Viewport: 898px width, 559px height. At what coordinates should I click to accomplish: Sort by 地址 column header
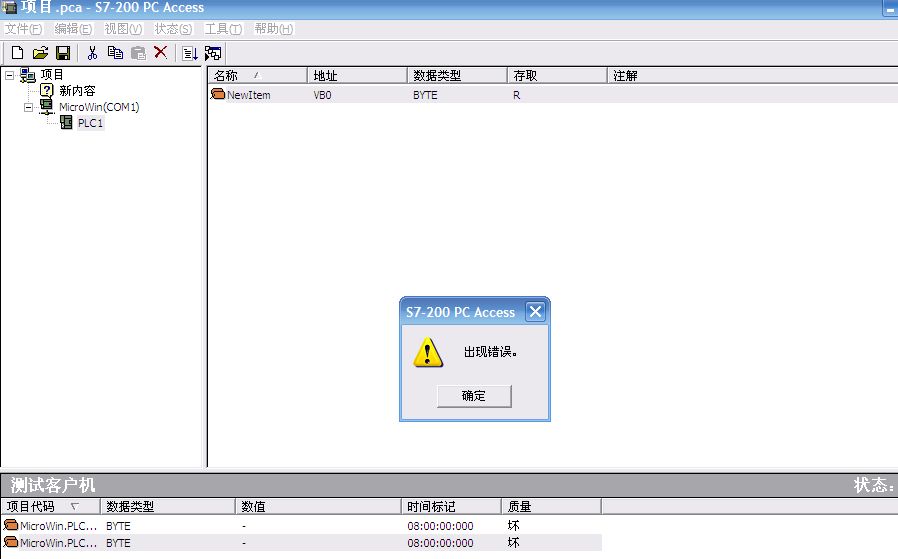(x=357, y=76)
